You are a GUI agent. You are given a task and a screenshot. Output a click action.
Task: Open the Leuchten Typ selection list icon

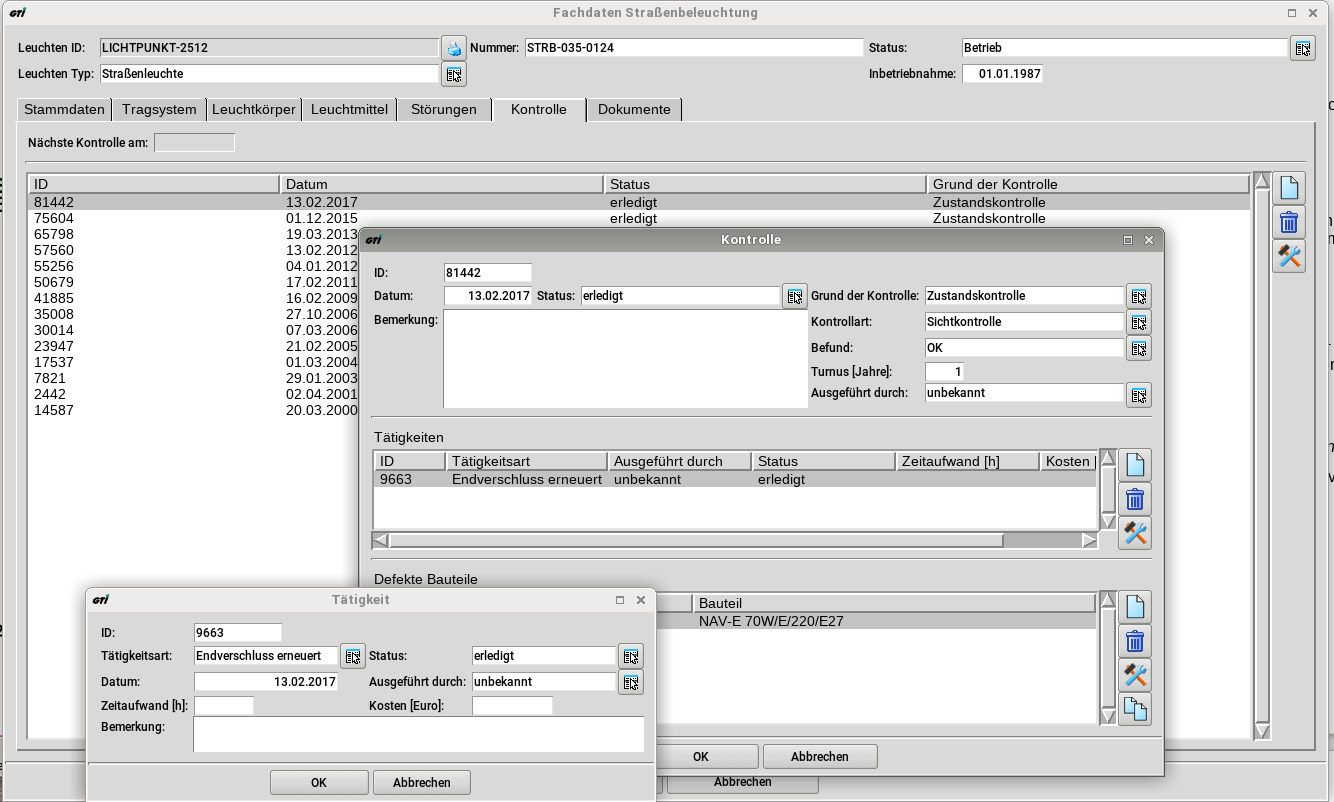(454, 74)
